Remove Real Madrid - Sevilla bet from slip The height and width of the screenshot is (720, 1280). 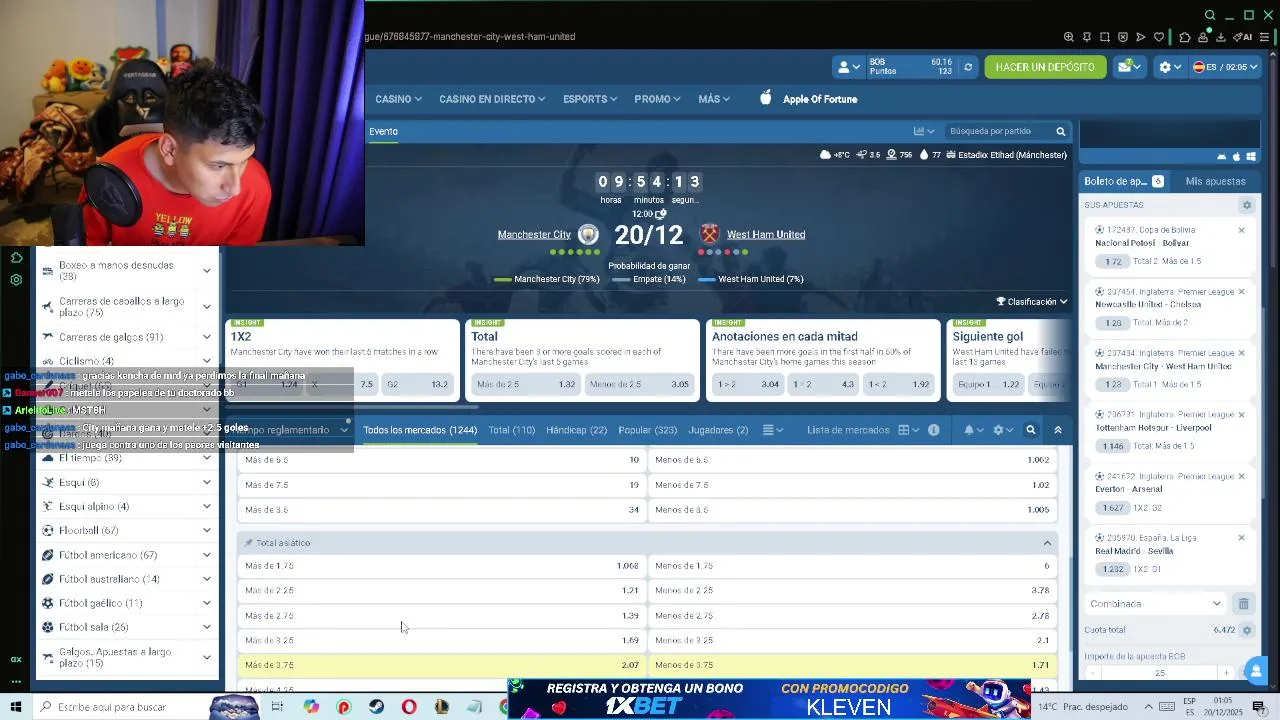1242,538
